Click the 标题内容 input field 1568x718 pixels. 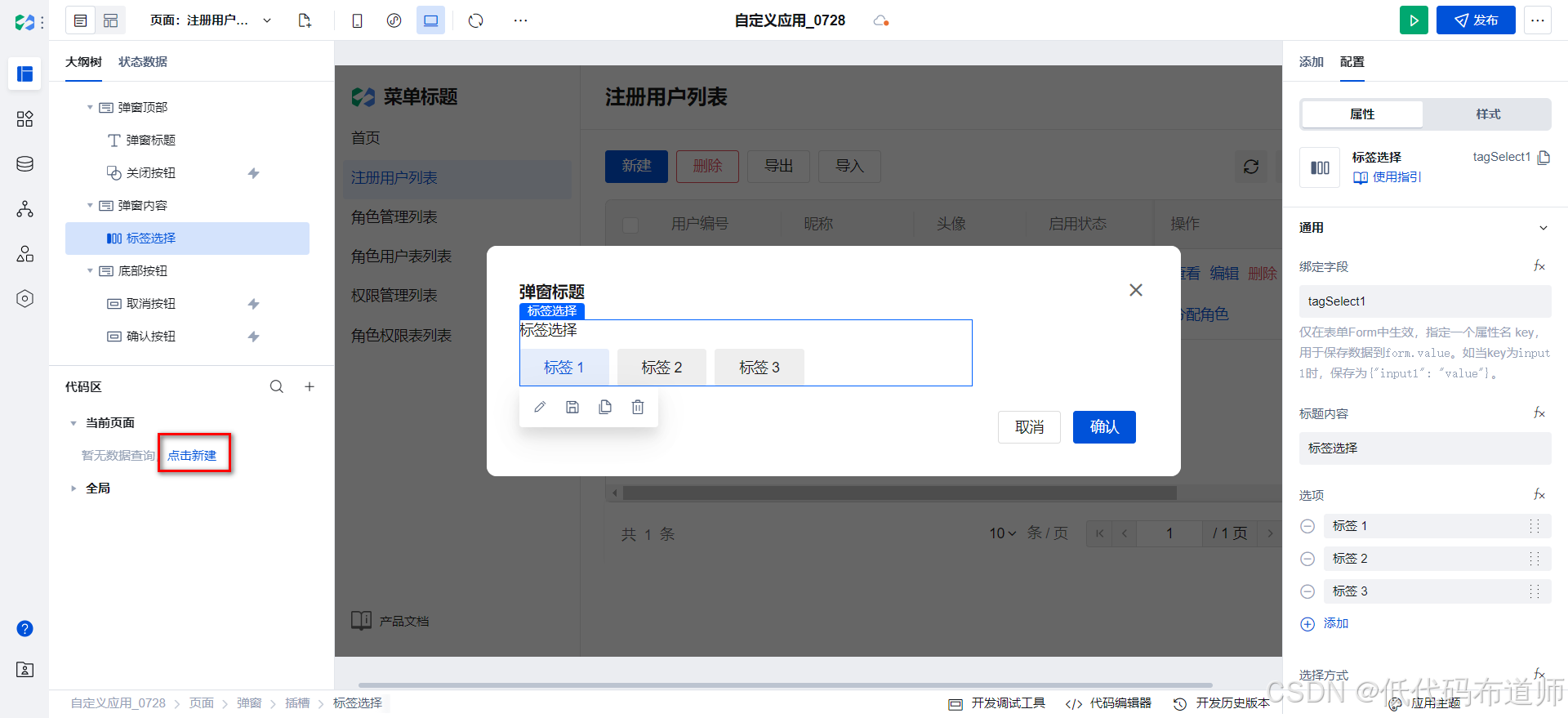click(1425, 448)
